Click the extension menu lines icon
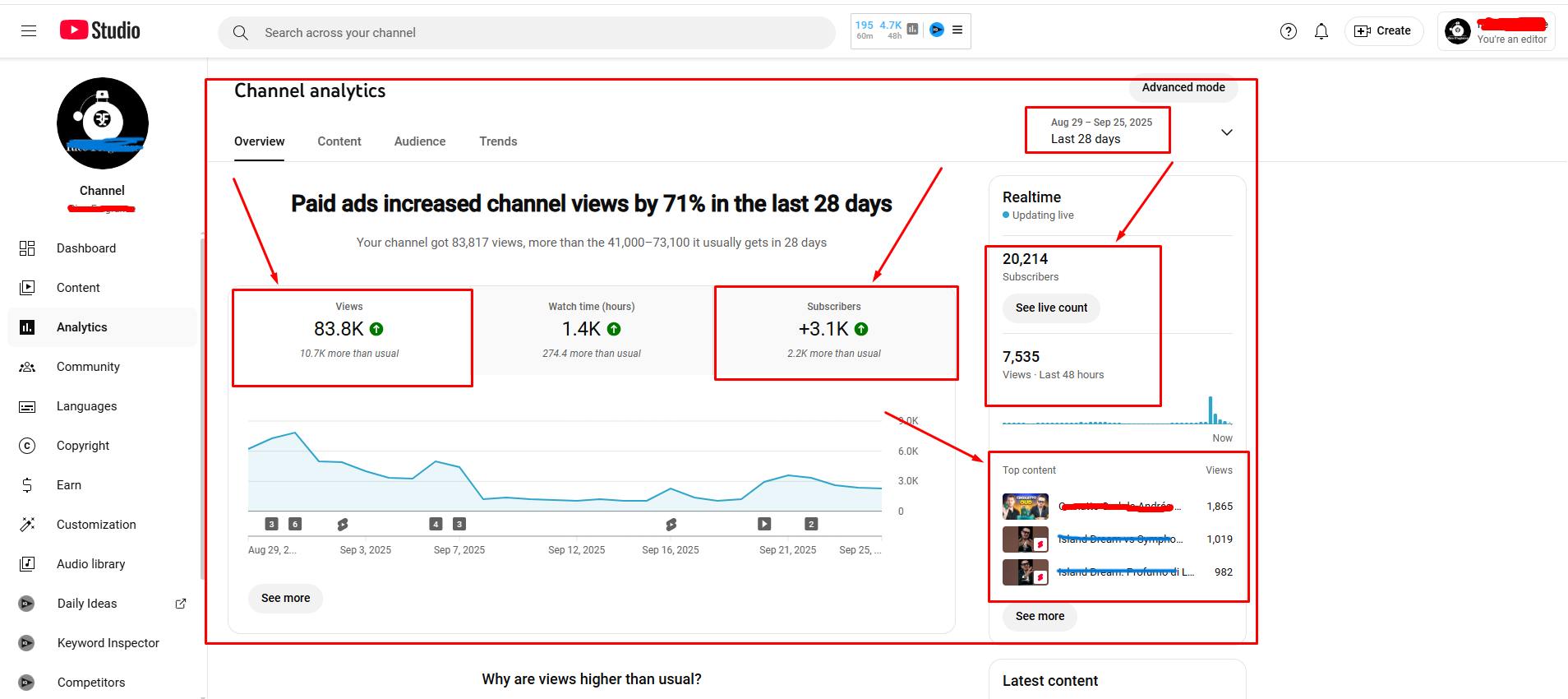1568x699 pixels. (957, 30)
